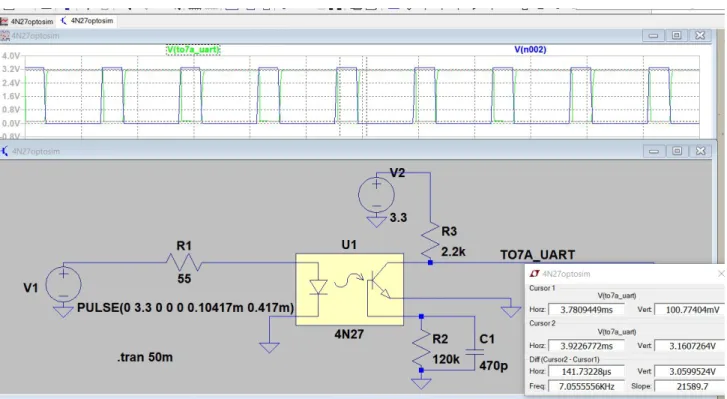Switch to the second 4N27optosim schematic tab
Screen dimensions: 727x399
[x=87, y=21]
